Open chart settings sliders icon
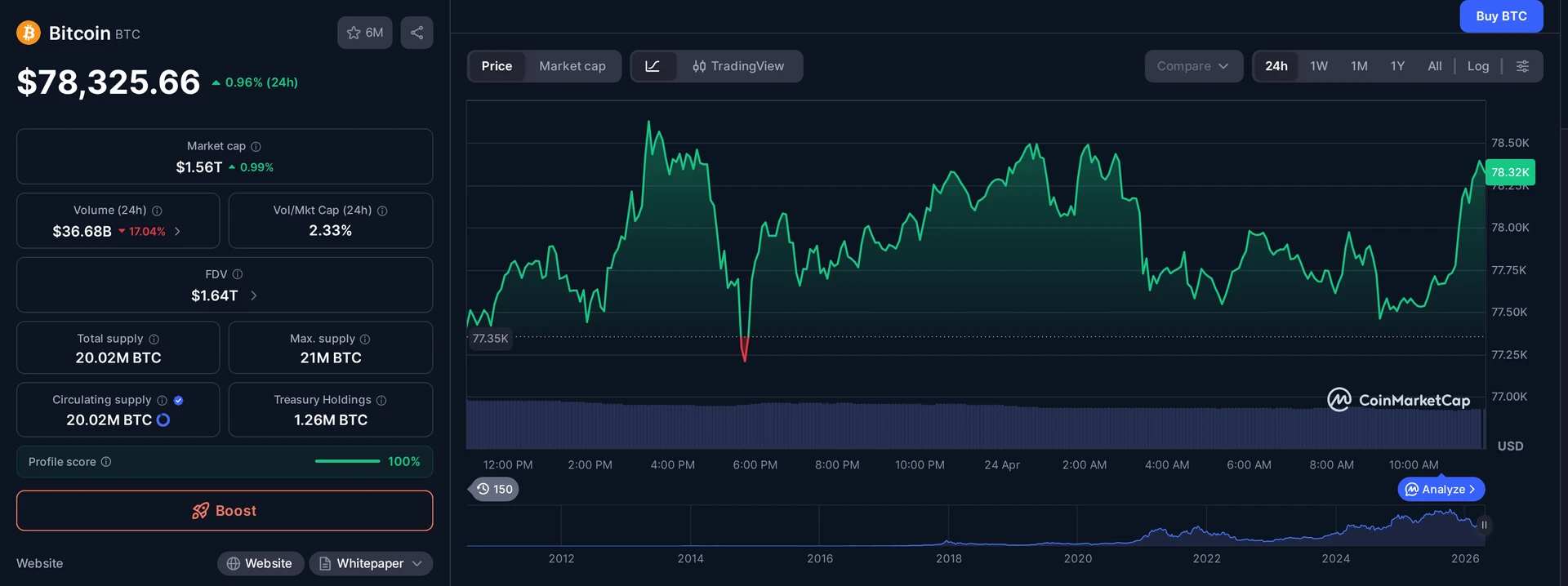Screen dimensions: 1568x586 [x=1522, y=66]
